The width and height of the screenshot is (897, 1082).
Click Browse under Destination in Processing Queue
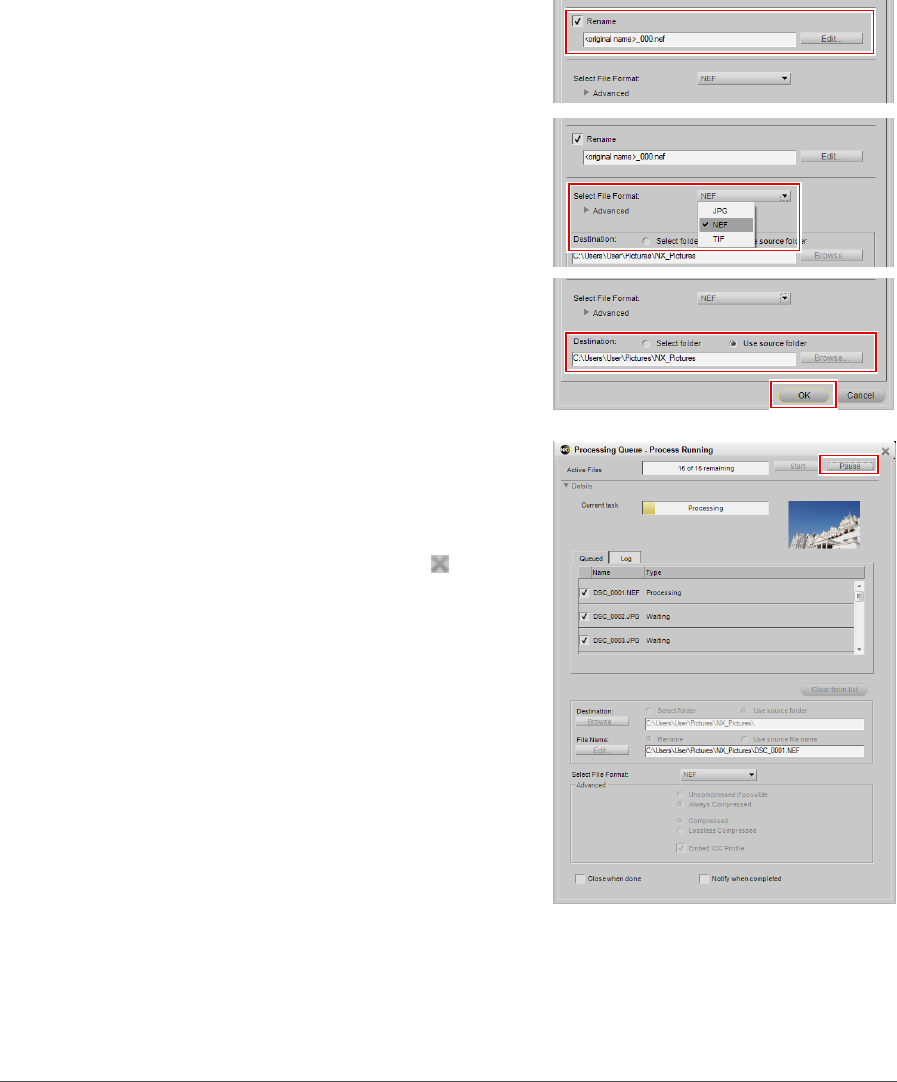[x=602, y=722]
